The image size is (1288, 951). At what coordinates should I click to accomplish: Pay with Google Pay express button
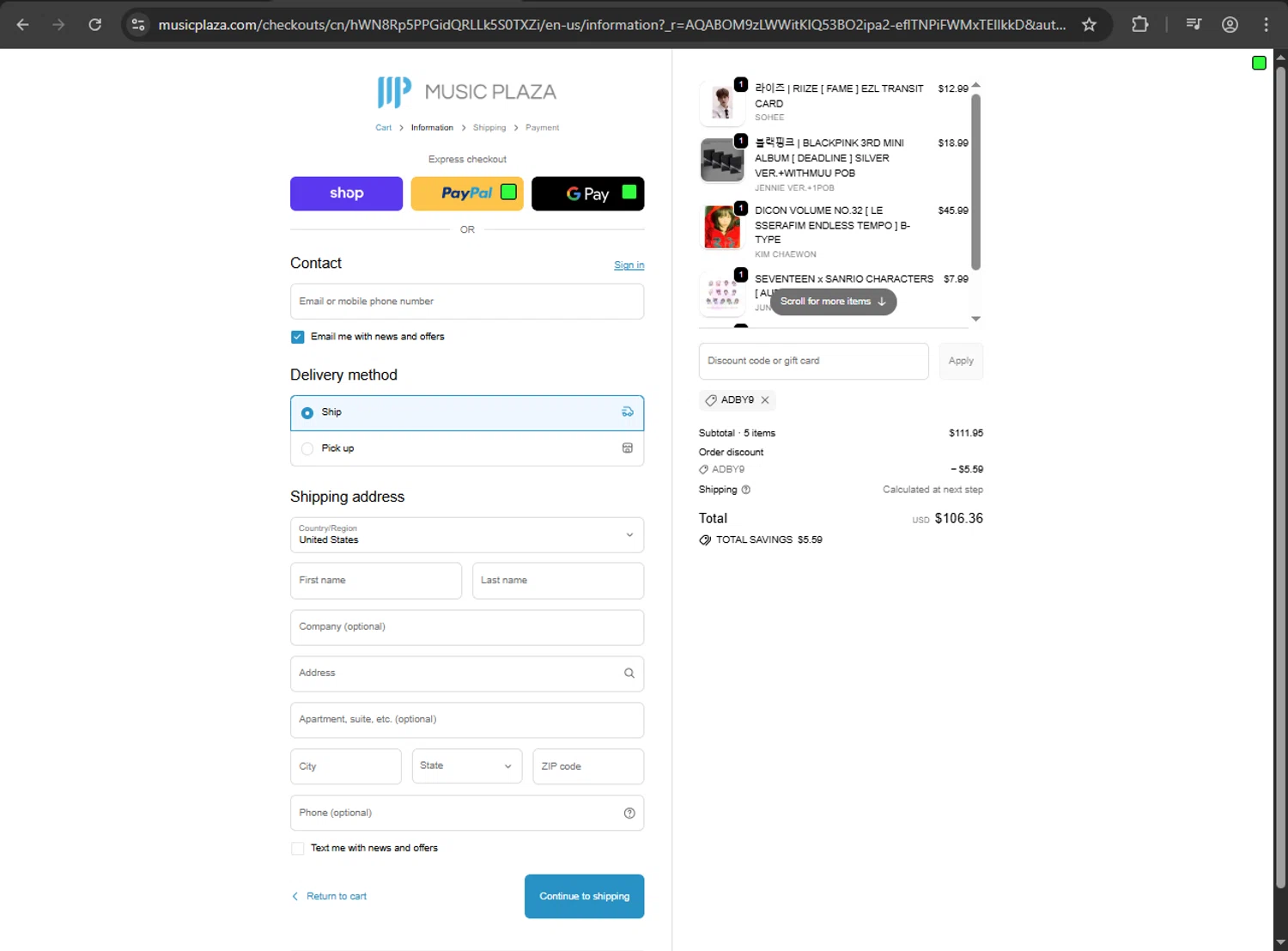[588, 193]
